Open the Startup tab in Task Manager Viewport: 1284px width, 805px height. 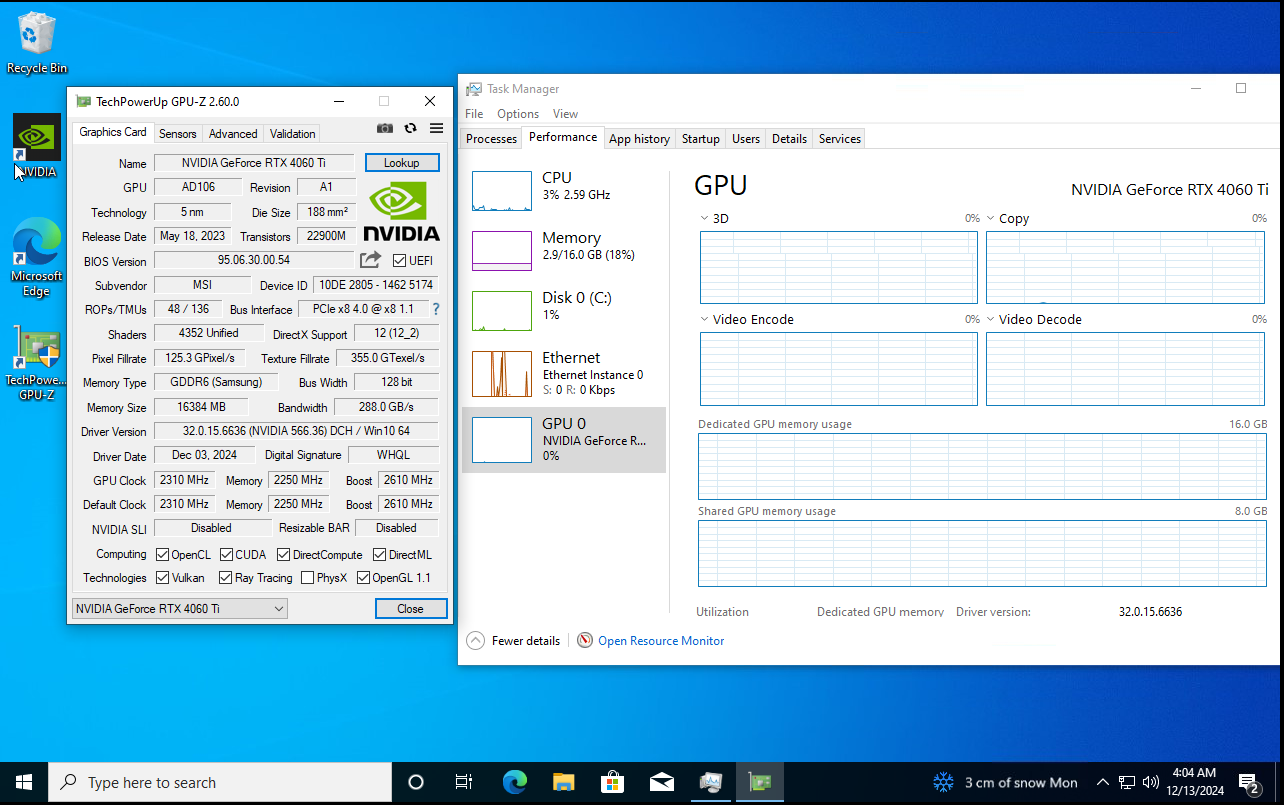click(x=701, y=139)
